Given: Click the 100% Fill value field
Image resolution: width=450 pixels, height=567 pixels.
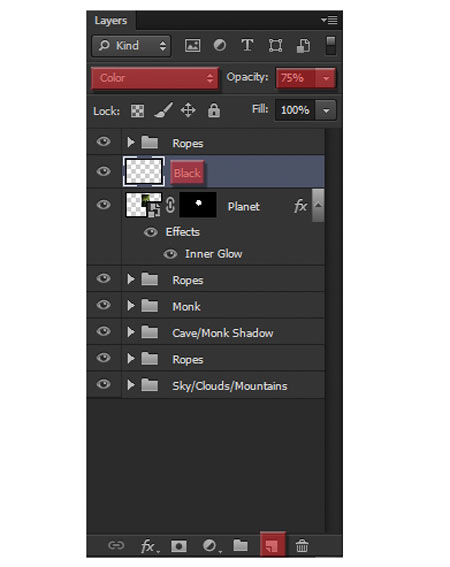Looking at the screenshot, I should (295, 110).
